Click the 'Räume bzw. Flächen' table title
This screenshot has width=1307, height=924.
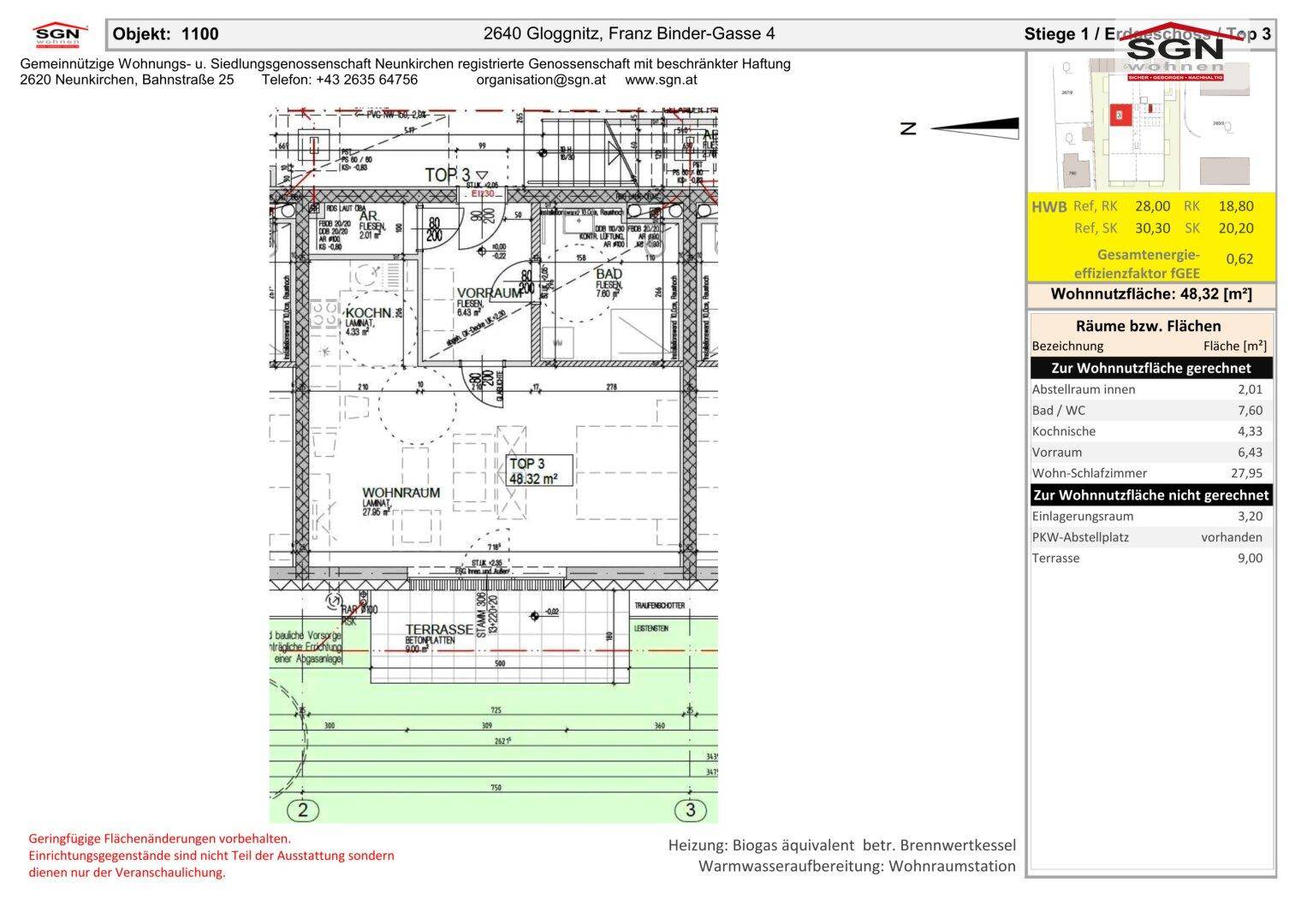coord(1149,326)
